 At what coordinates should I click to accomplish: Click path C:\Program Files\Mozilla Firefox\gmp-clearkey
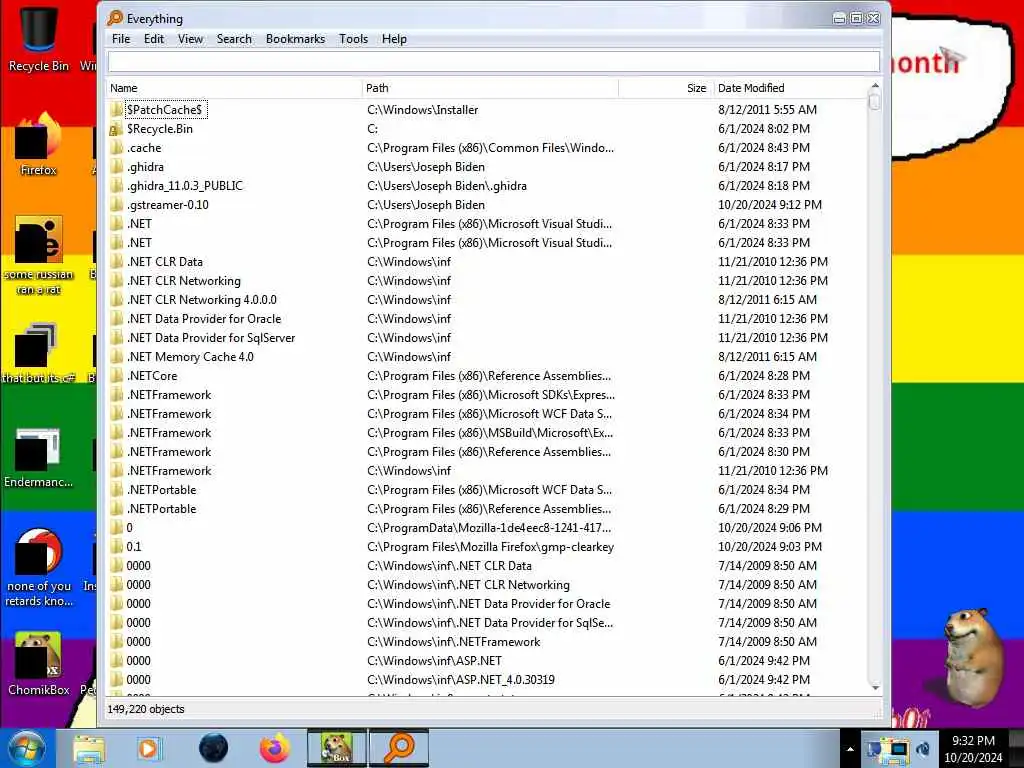coord(490,547)
